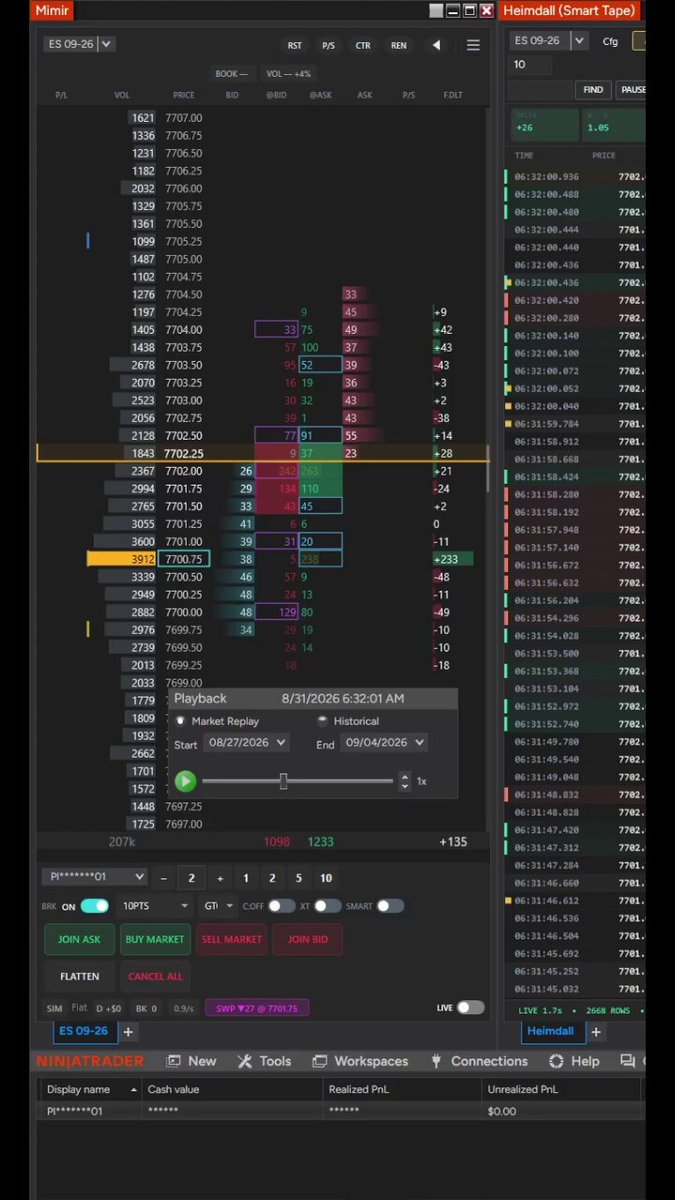This screenshot has height=1200, width=675.
Task: Toggle the SMART switch
Action: coord(390,906)
